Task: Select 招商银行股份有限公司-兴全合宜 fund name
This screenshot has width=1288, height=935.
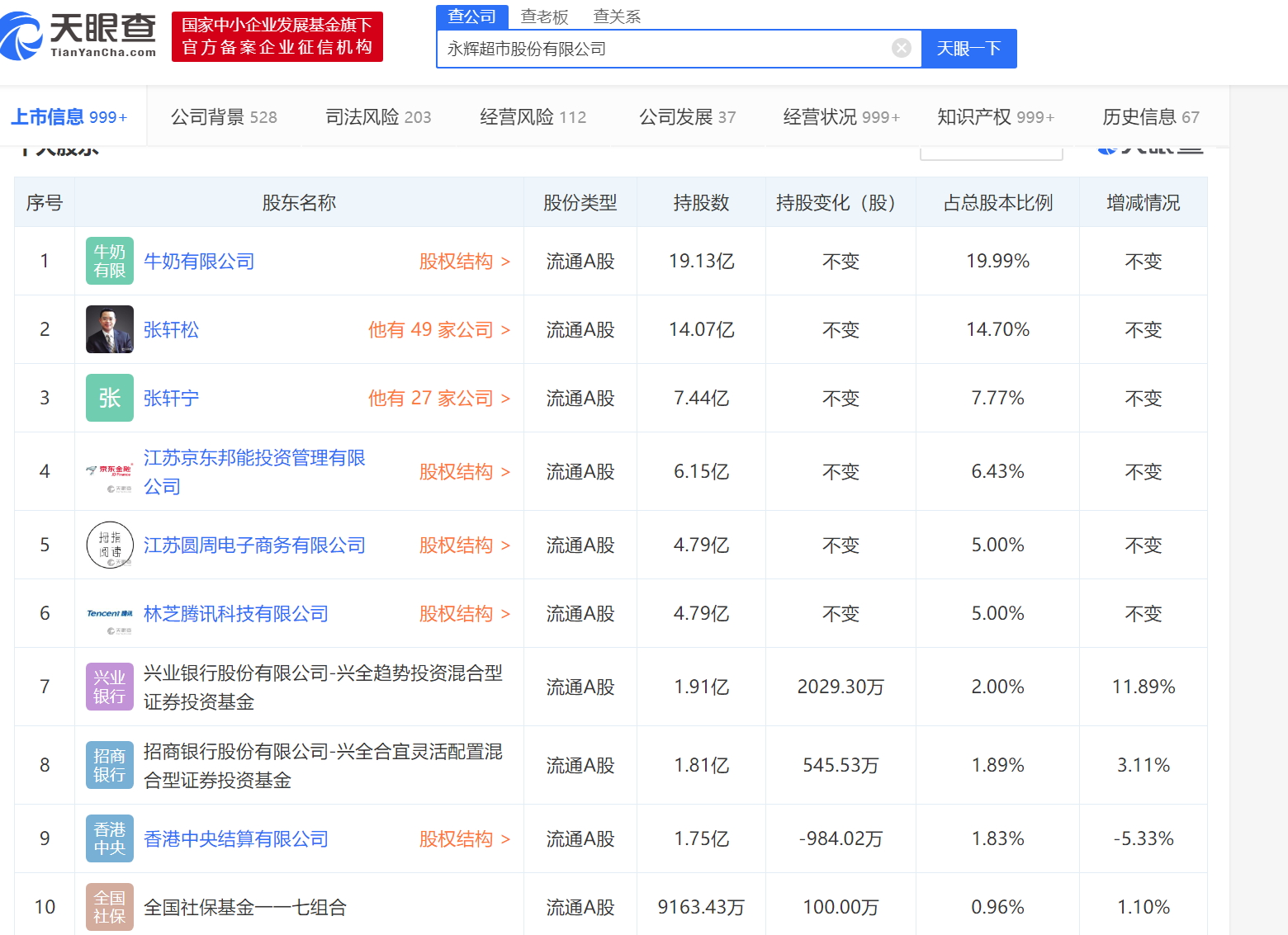Action: tap(323, 766)
